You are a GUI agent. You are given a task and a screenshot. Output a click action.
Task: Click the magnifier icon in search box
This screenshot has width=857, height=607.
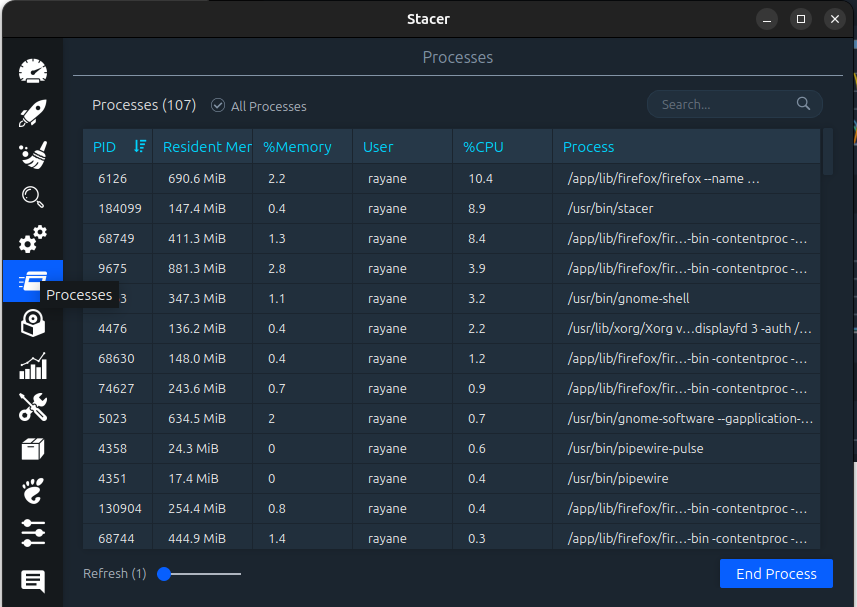803,103
